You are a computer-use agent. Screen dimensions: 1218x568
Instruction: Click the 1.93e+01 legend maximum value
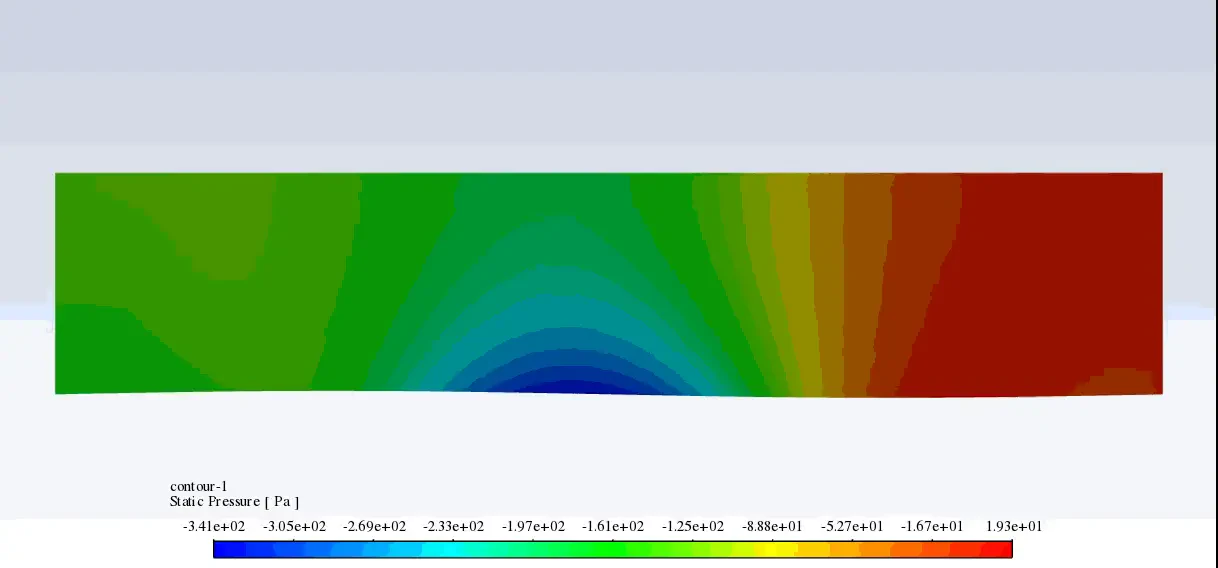tap(1014, 527)
